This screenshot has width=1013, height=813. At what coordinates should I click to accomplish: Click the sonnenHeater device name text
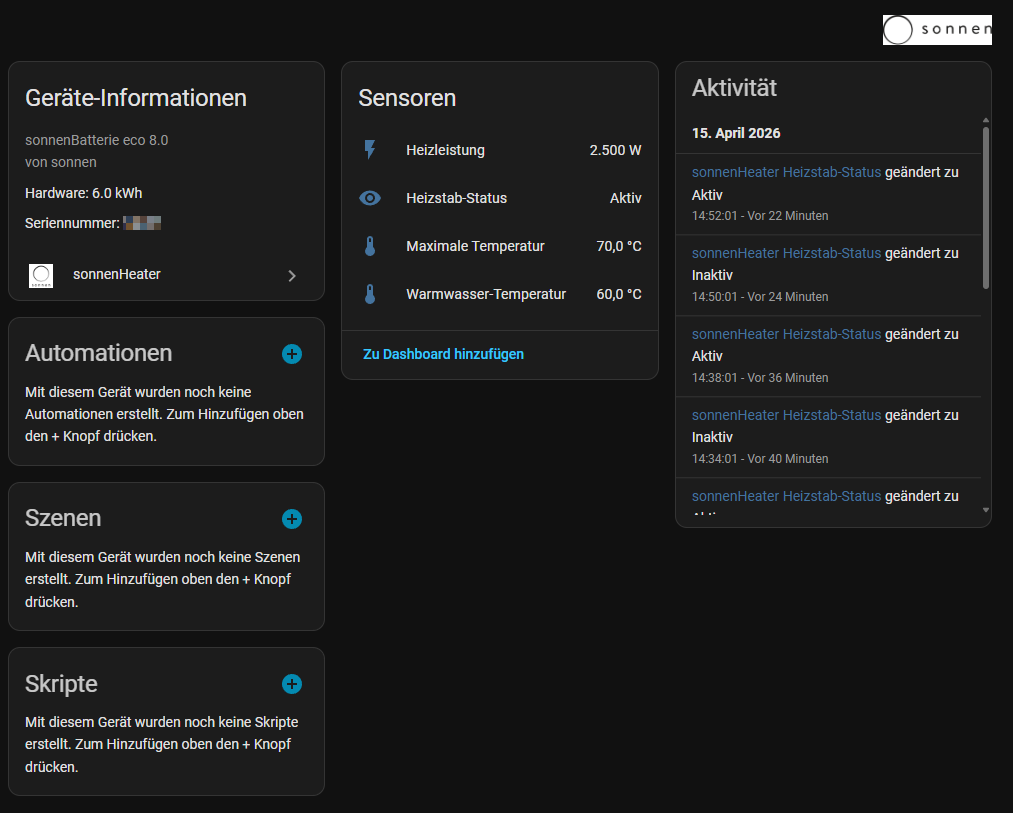(x=117, y=274)
